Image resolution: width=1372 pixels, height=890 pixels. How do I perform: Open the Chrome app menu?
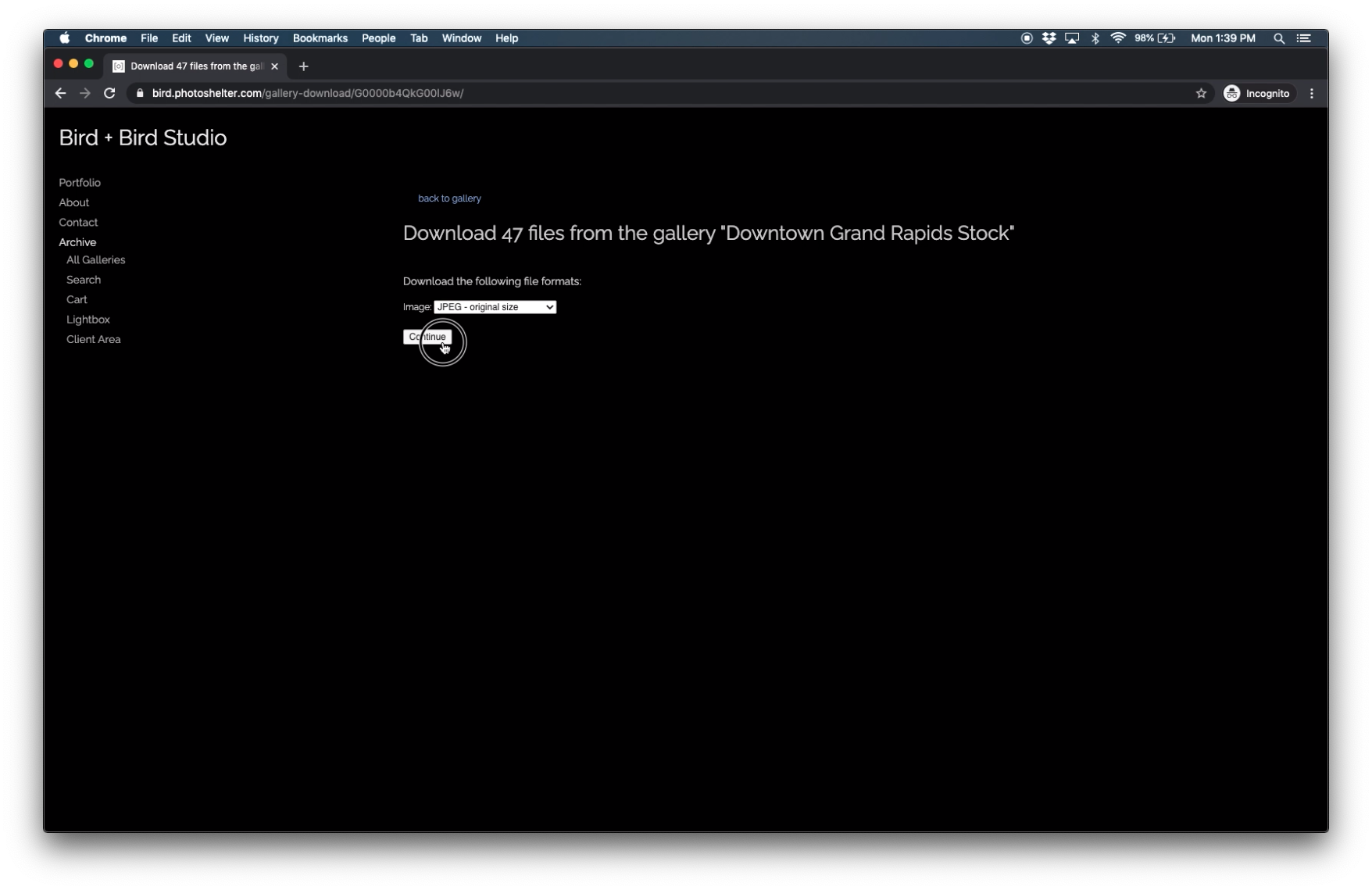pos(105,38)
